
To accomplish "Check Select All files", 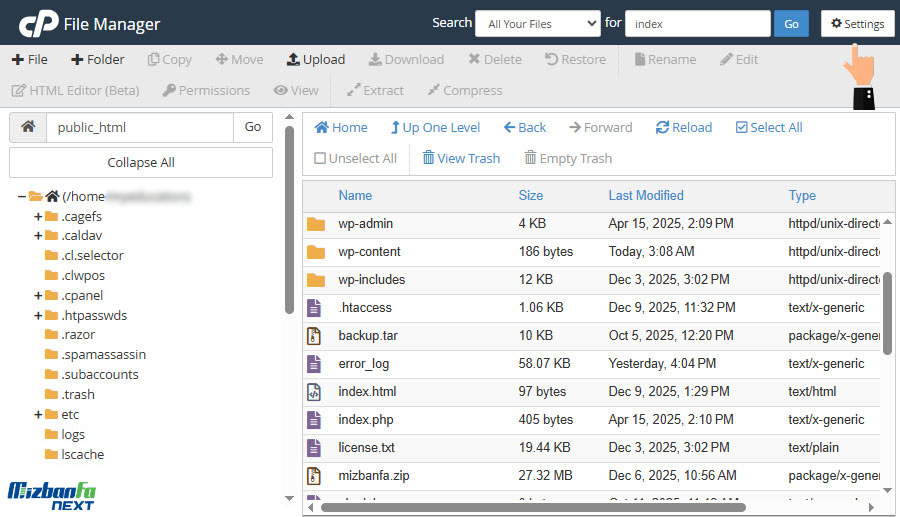I will (x=768, y=127).
